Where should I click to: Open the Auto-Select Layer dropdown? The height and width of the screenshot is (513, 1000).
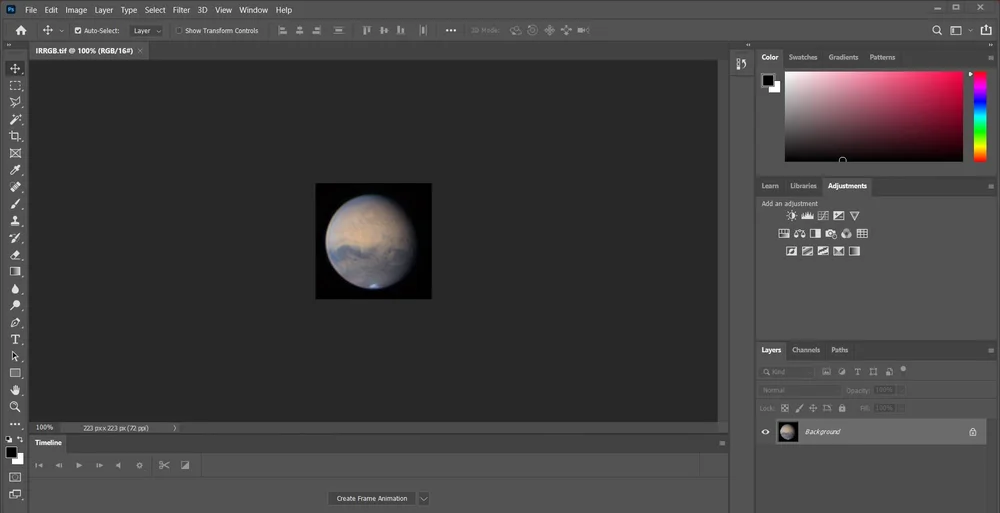(x=147, y=31)
